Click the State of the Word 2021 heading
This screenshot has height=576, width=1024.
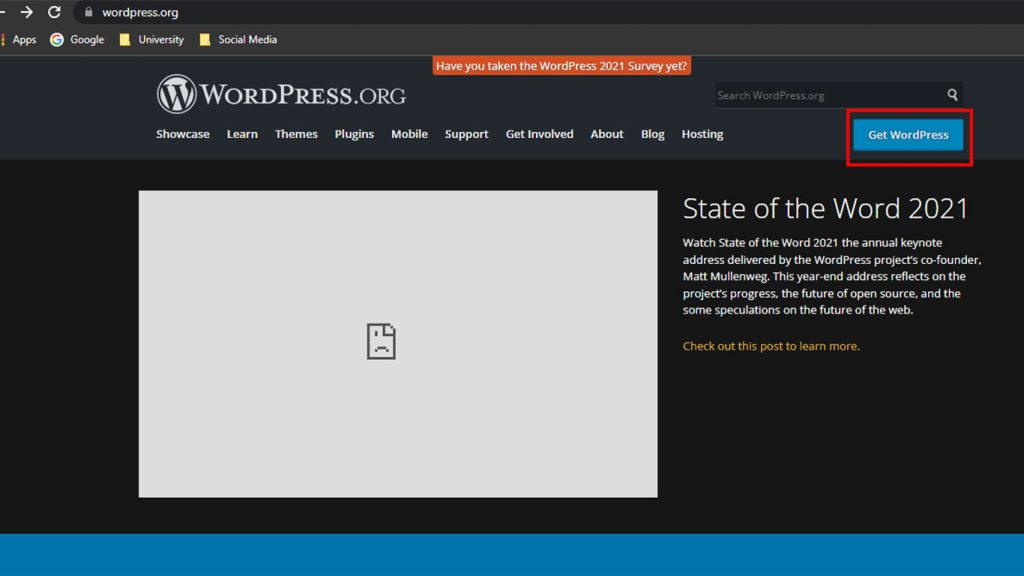(825, 208)
